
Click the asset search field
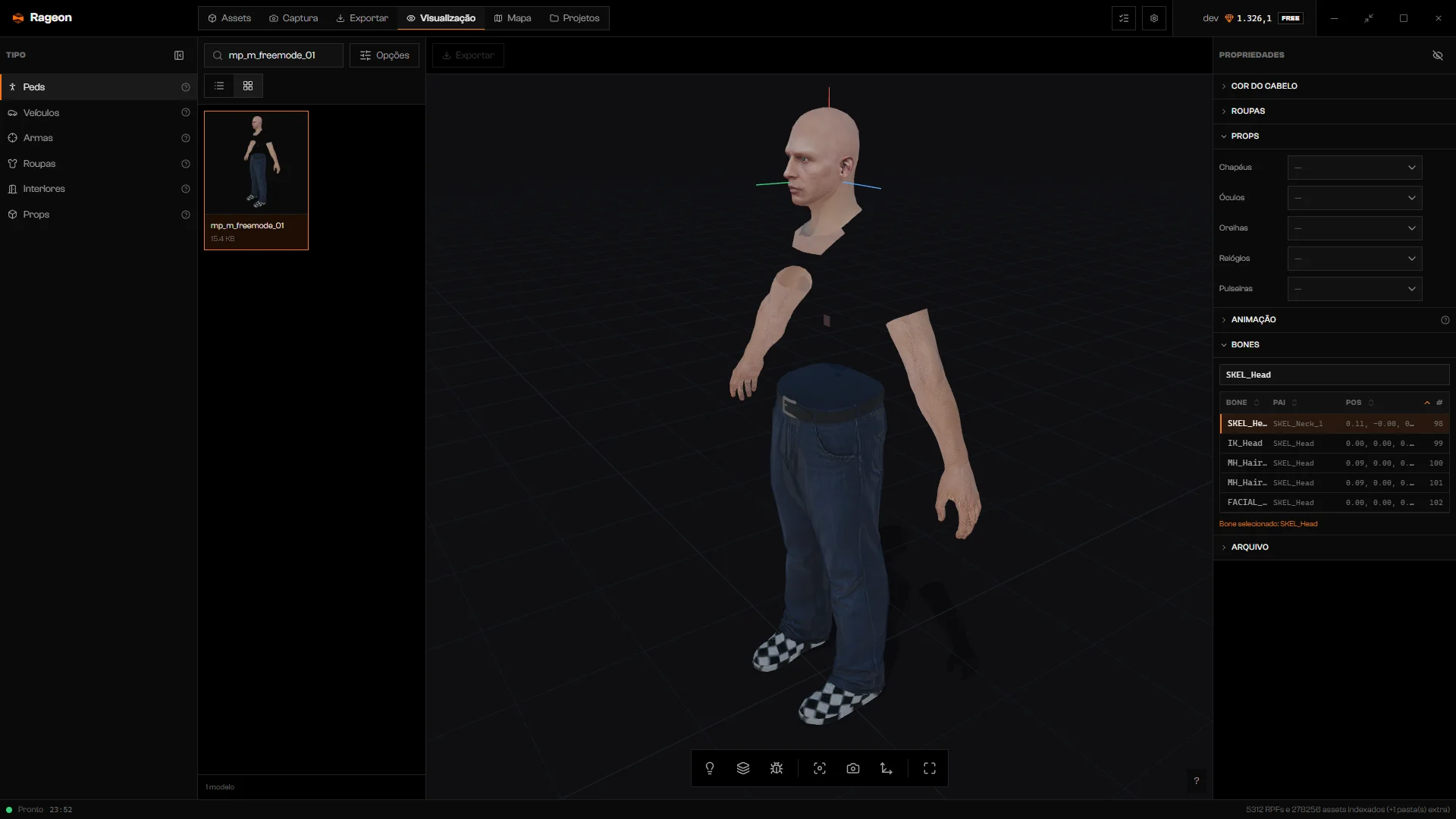(274, 55)
